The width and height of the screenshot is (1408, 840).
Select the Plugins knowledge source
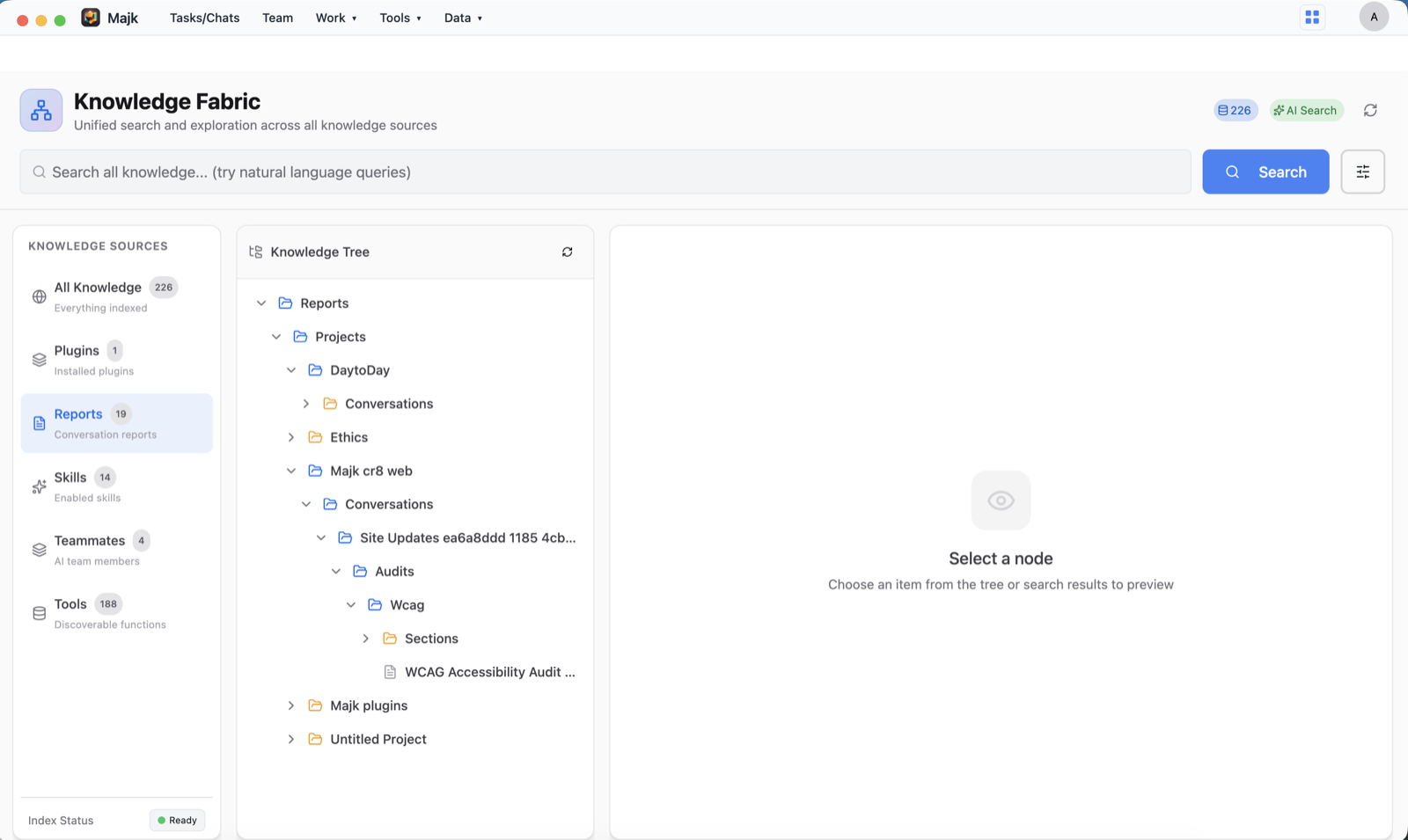coord(117,360)
